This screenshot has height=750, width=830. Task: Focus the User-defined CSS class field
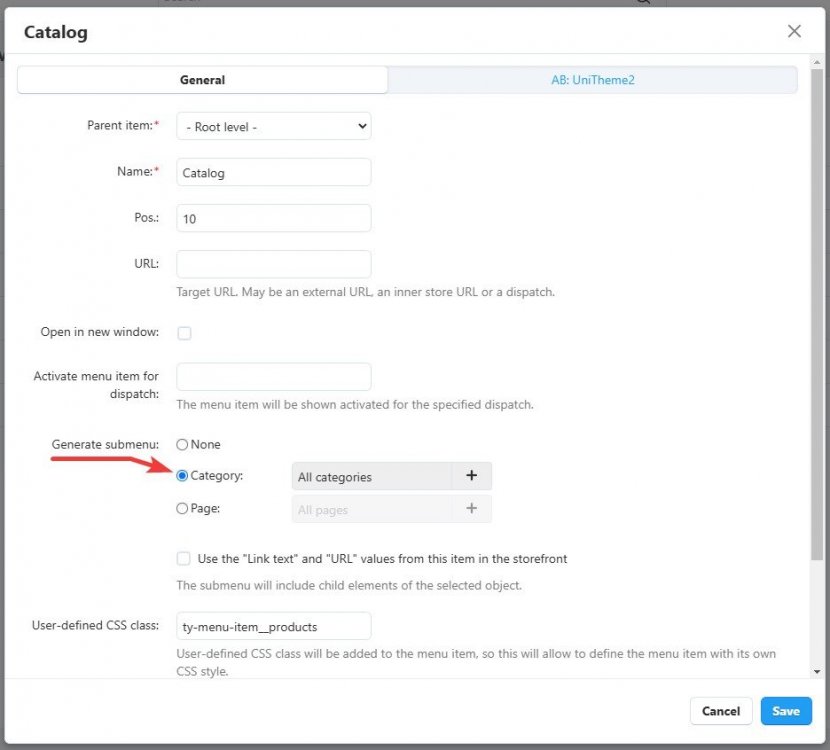pos(273,626)
